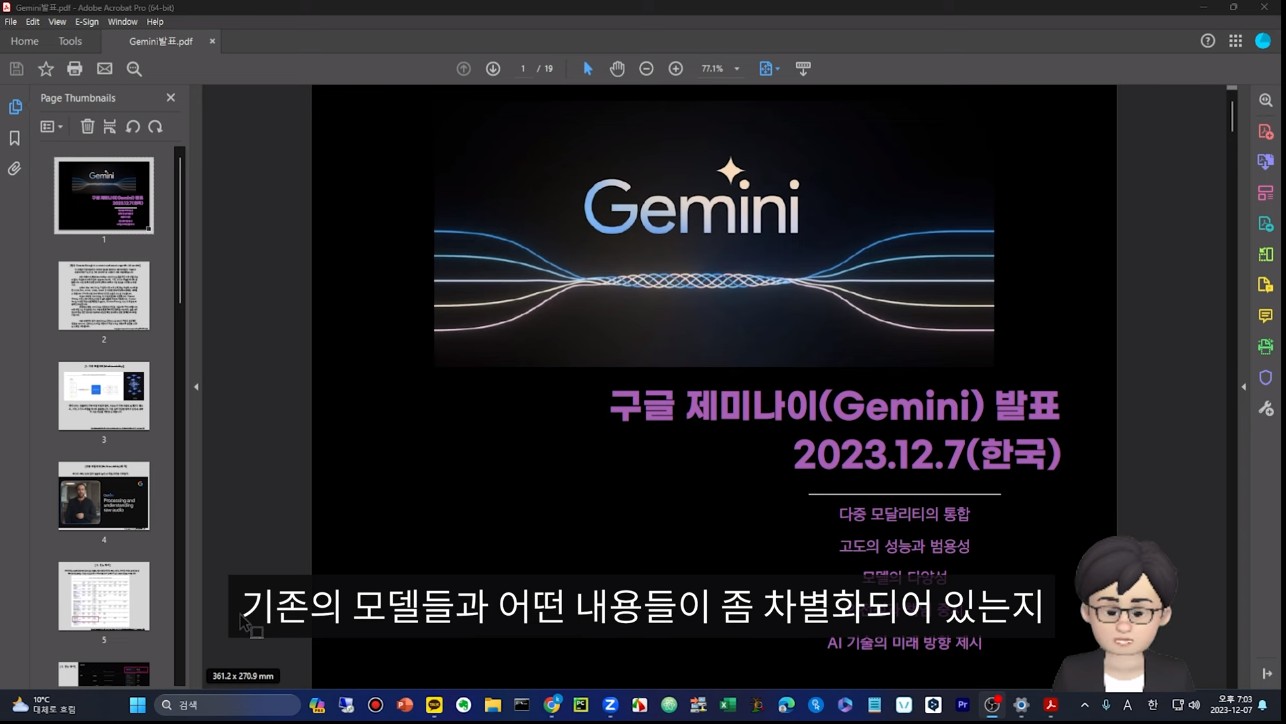The height and width of the screenshot is (724, 1286).
Task: Activate the Hand pan tool
Action: tap(617, 69)
